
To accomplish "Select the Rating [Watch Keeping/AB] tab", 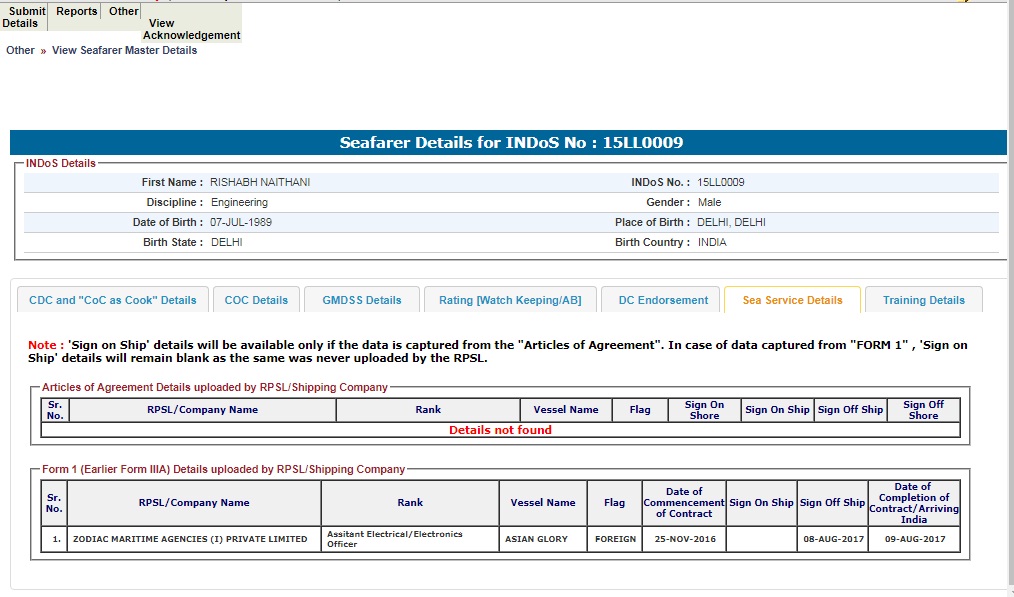I will (511, 300).
